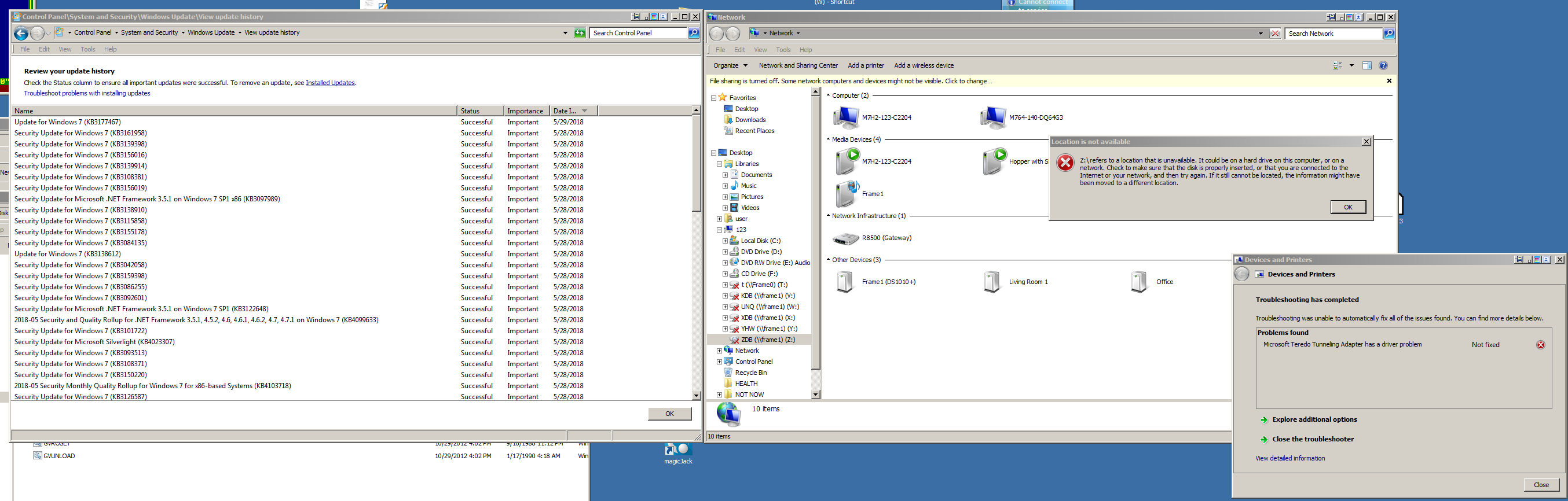Select ZDB (\\frame1) (Z:) drive in tree
Viewport: 1568px width, 501px height.
coord(768,340)
